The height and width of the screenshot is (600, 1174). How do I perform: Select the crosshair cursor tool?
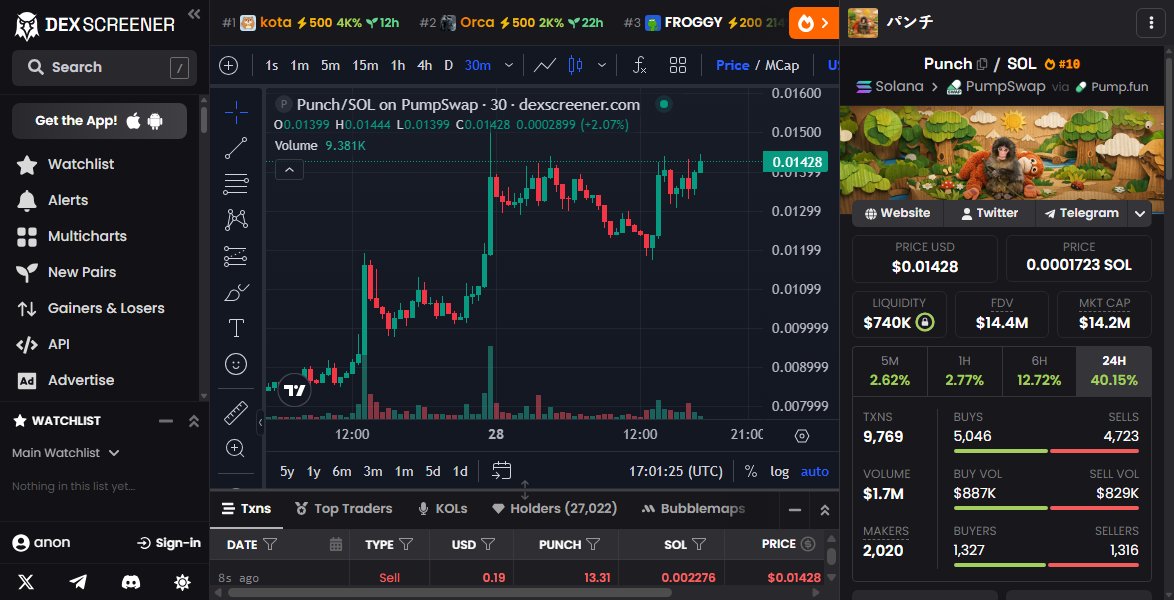pos(236,112)
